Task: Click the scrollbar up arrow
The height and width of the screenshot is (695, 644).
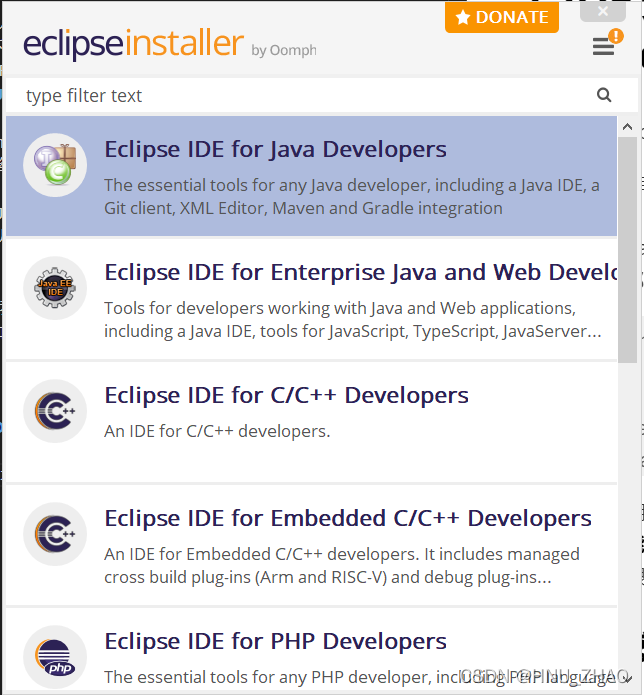Action: point(627,127)
